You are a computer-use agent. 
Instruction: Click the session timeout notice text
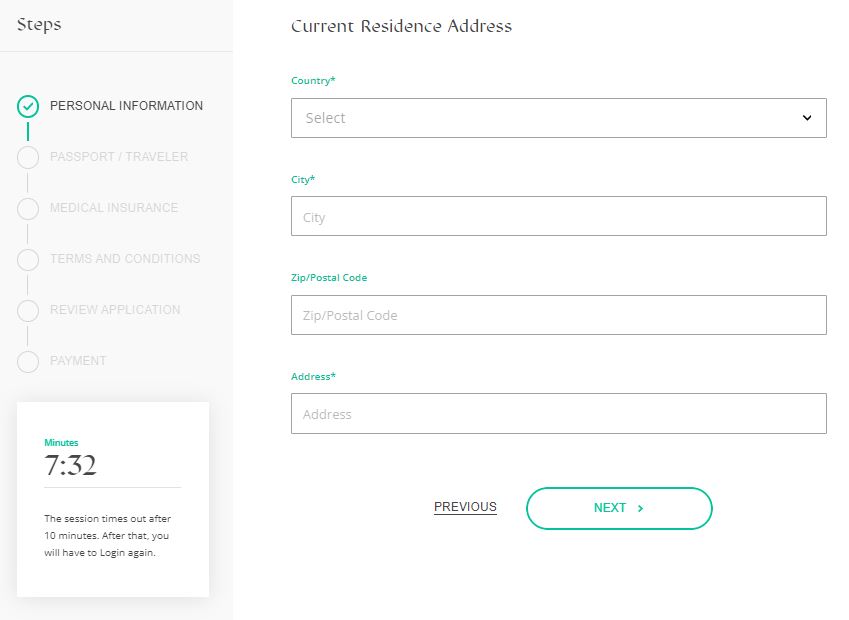click(107, 536)
